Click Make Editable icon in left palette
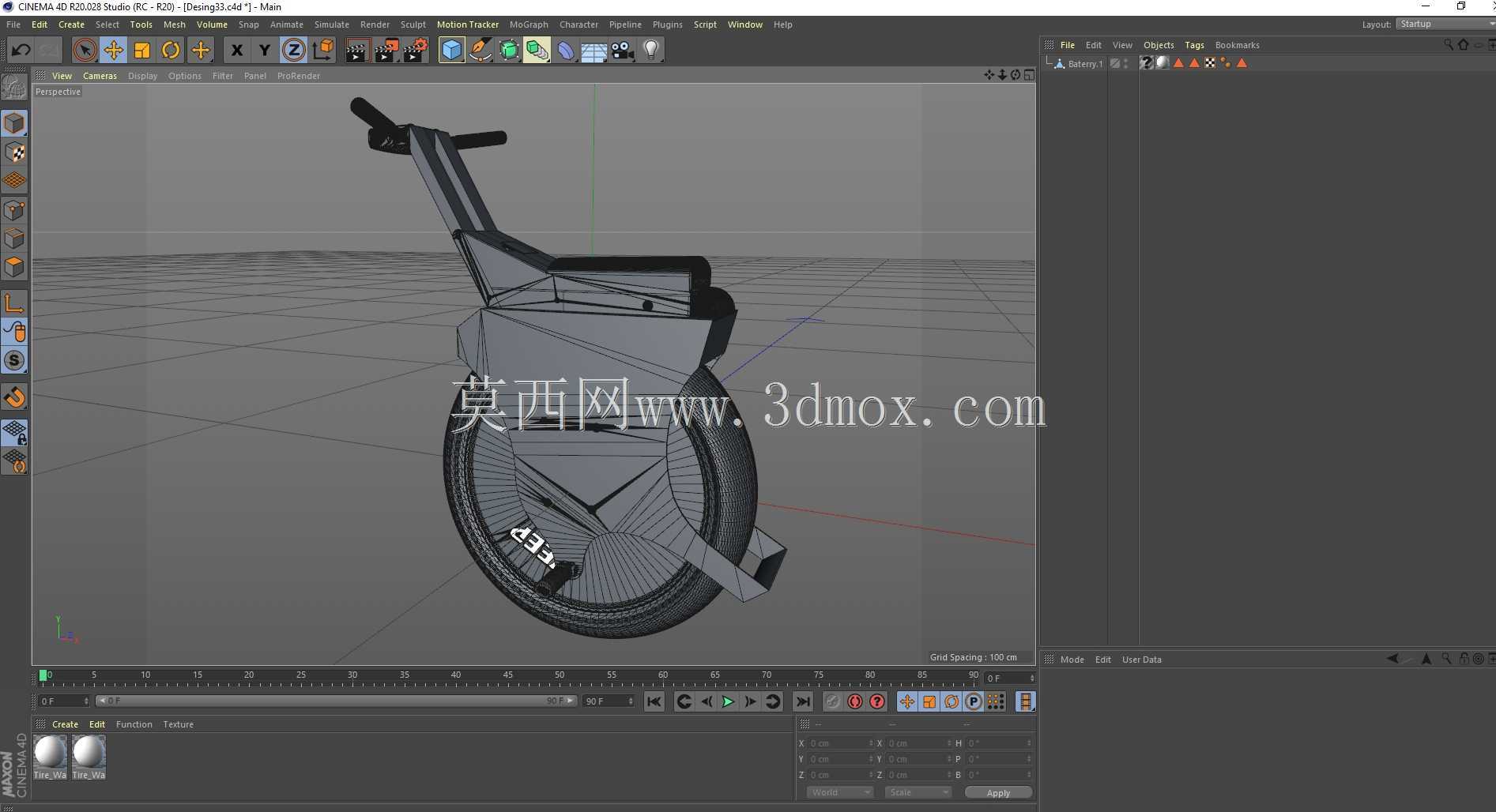Screen dimensions: 1496x812 14,87
